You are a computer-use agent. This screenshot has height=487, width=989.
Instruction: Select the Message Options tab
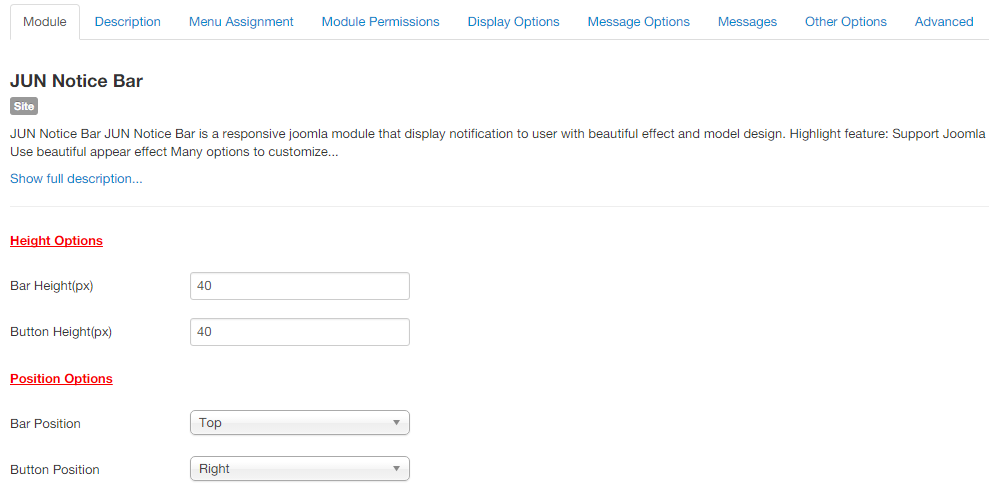[638, 22]
